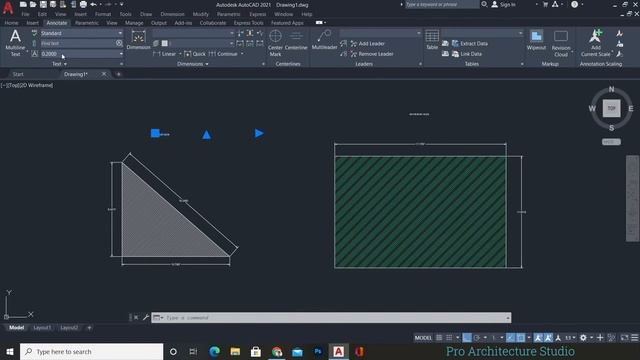The width and height of the screenshot is (640, 360).
Task: Open the Draw menu
Action: [x=146, y=14]
